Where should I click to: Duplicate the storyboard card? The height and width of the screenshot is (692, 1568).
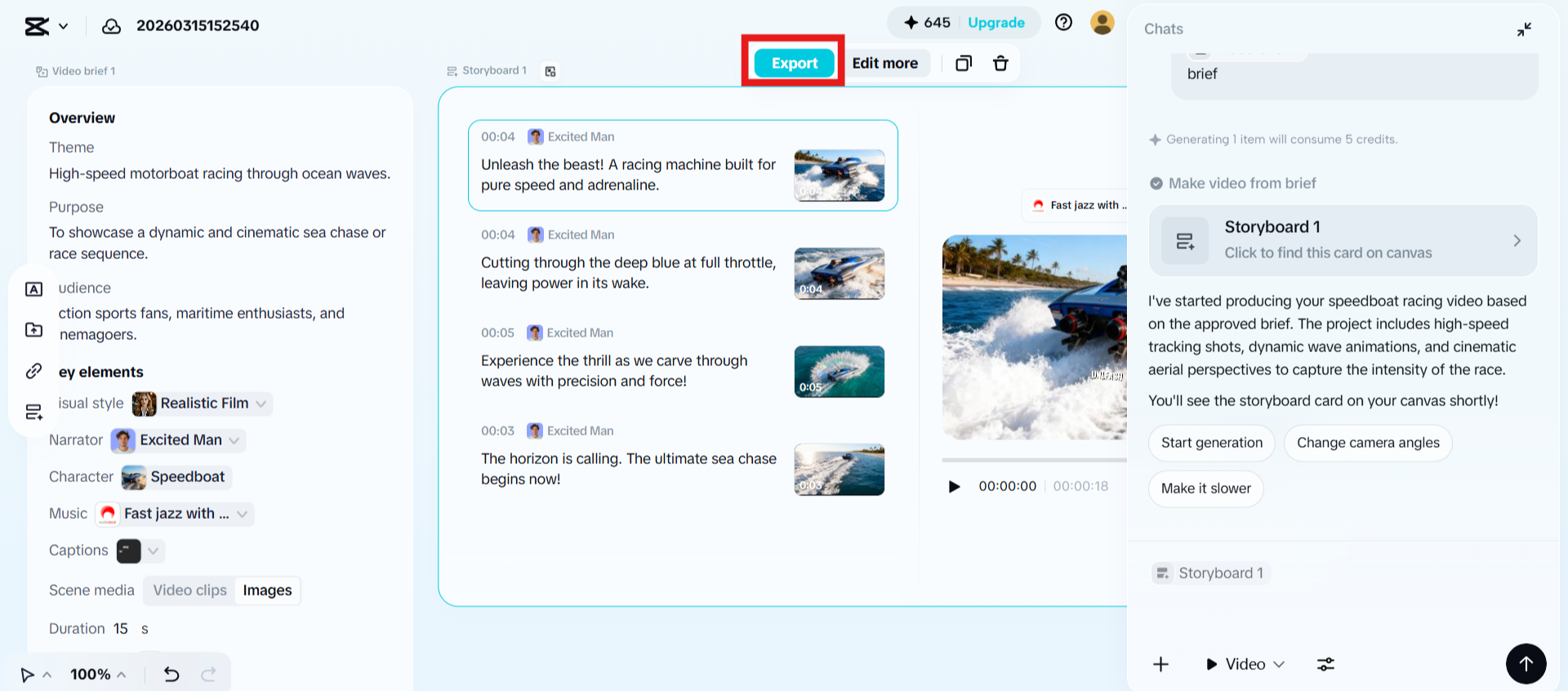[x=964, y=63]
